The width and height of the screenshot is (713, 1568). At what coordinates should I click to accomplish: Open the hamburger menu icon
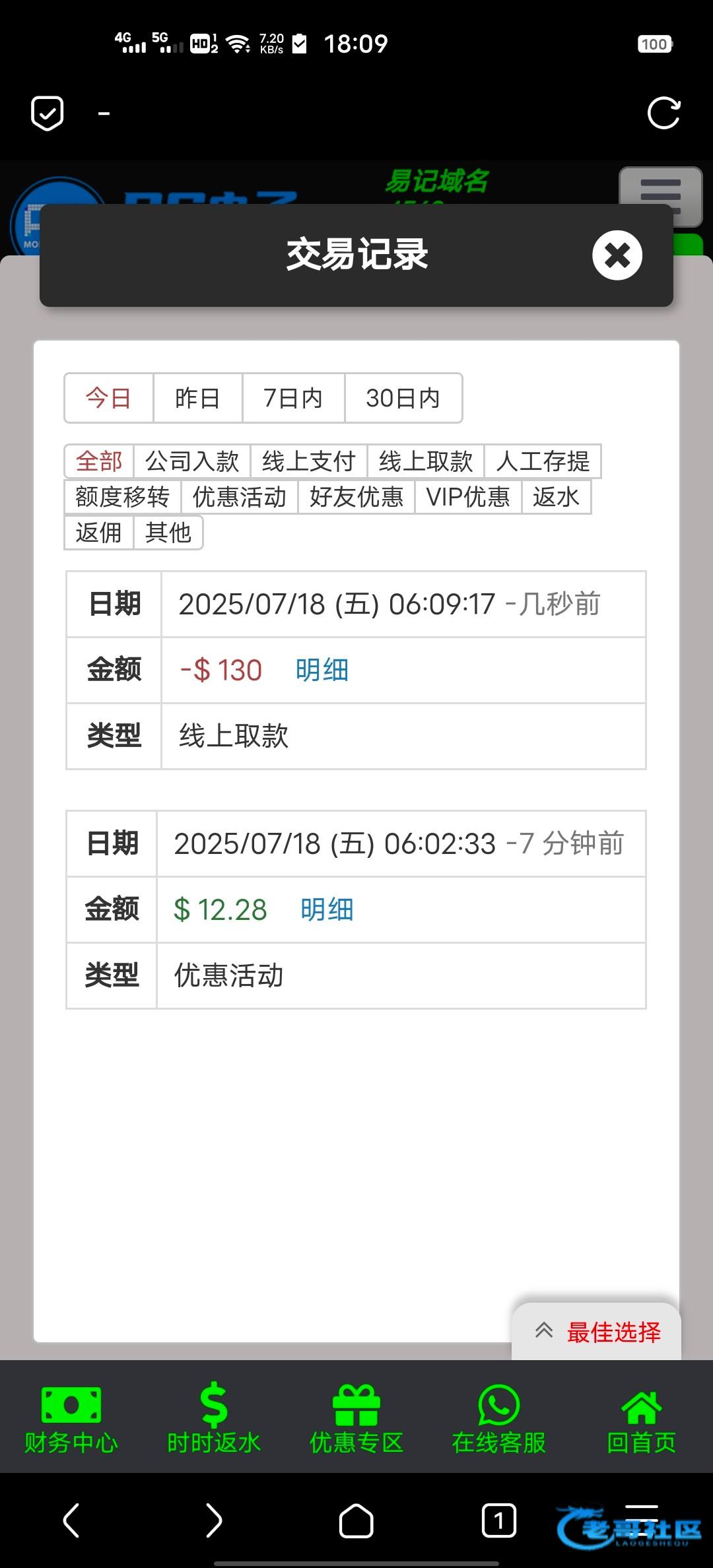pyautogui.click(x=660, y=195)
